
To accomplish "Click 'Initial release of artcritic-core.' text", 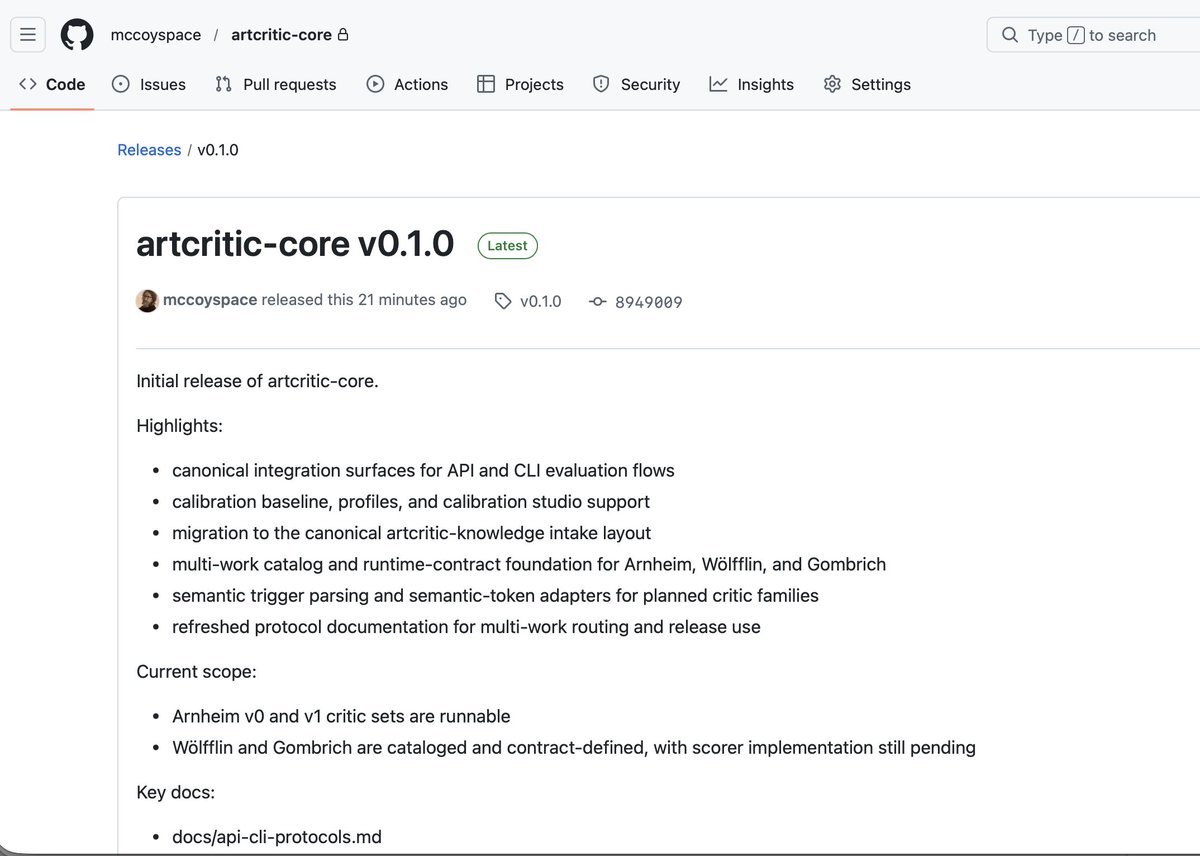I will (x=257, y=381).
